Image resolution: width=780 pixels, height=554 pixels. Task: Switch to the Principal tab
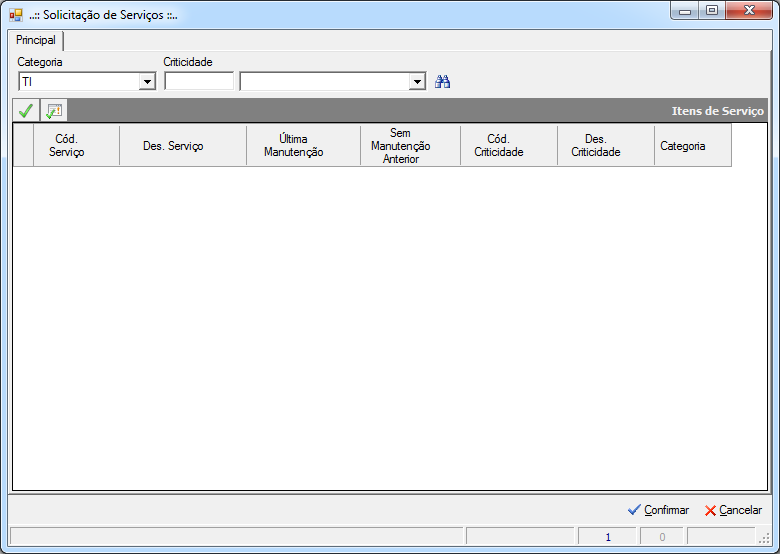36,40
